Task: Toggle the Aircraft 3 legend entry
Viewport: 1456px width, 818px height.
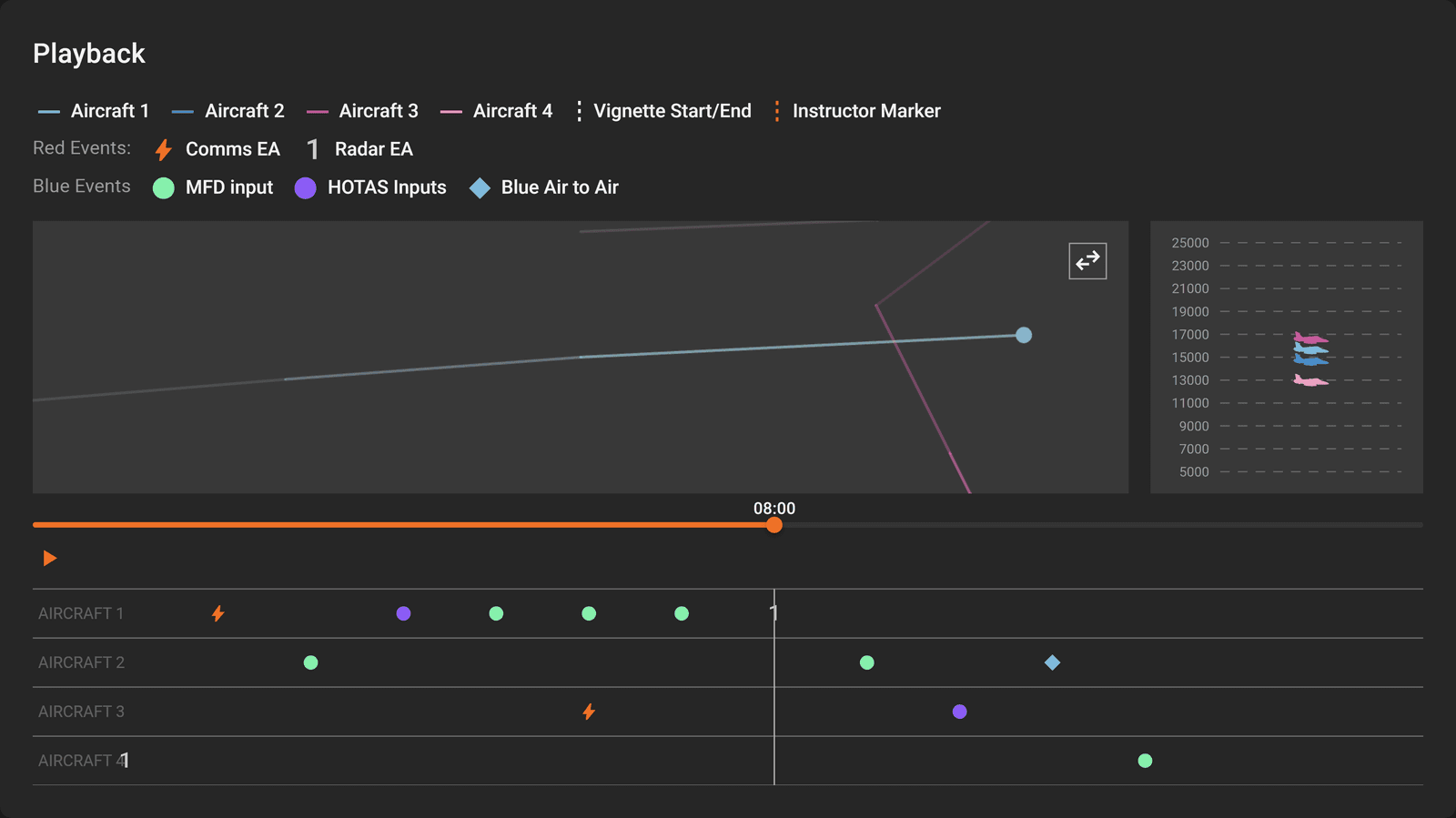Action: click(362, 111)
